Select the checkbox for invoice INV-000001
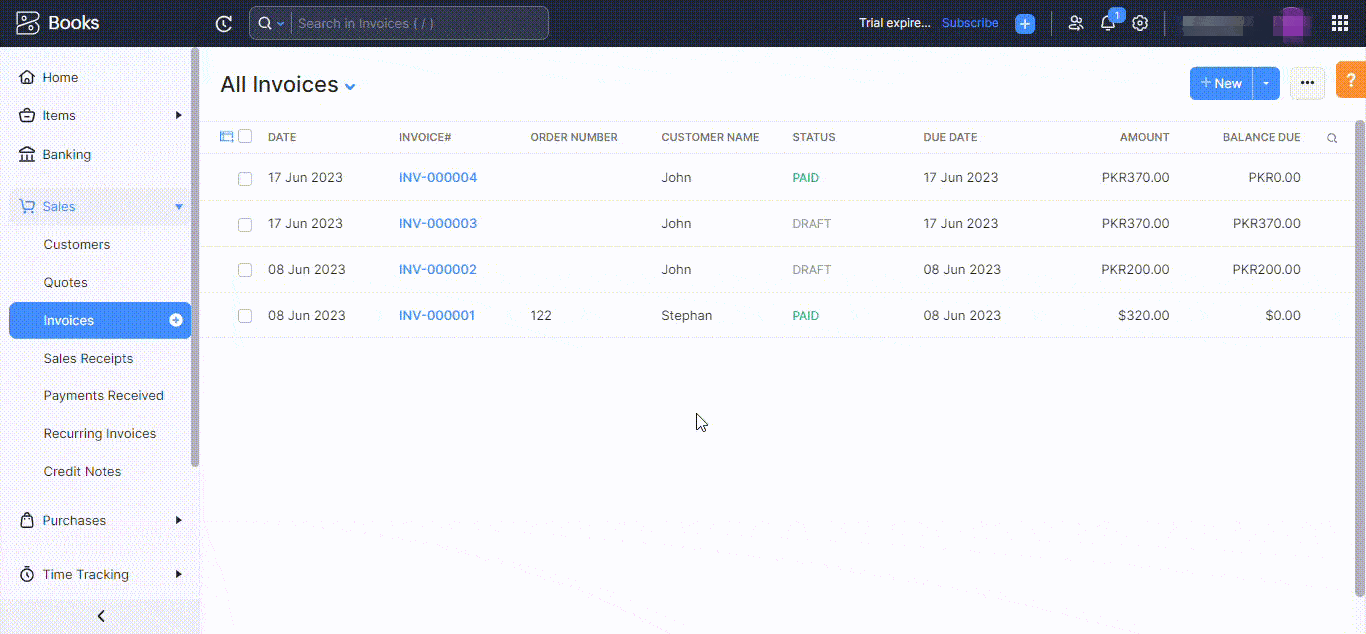This screenshot has height=634, width=1366. click(245, 316)
